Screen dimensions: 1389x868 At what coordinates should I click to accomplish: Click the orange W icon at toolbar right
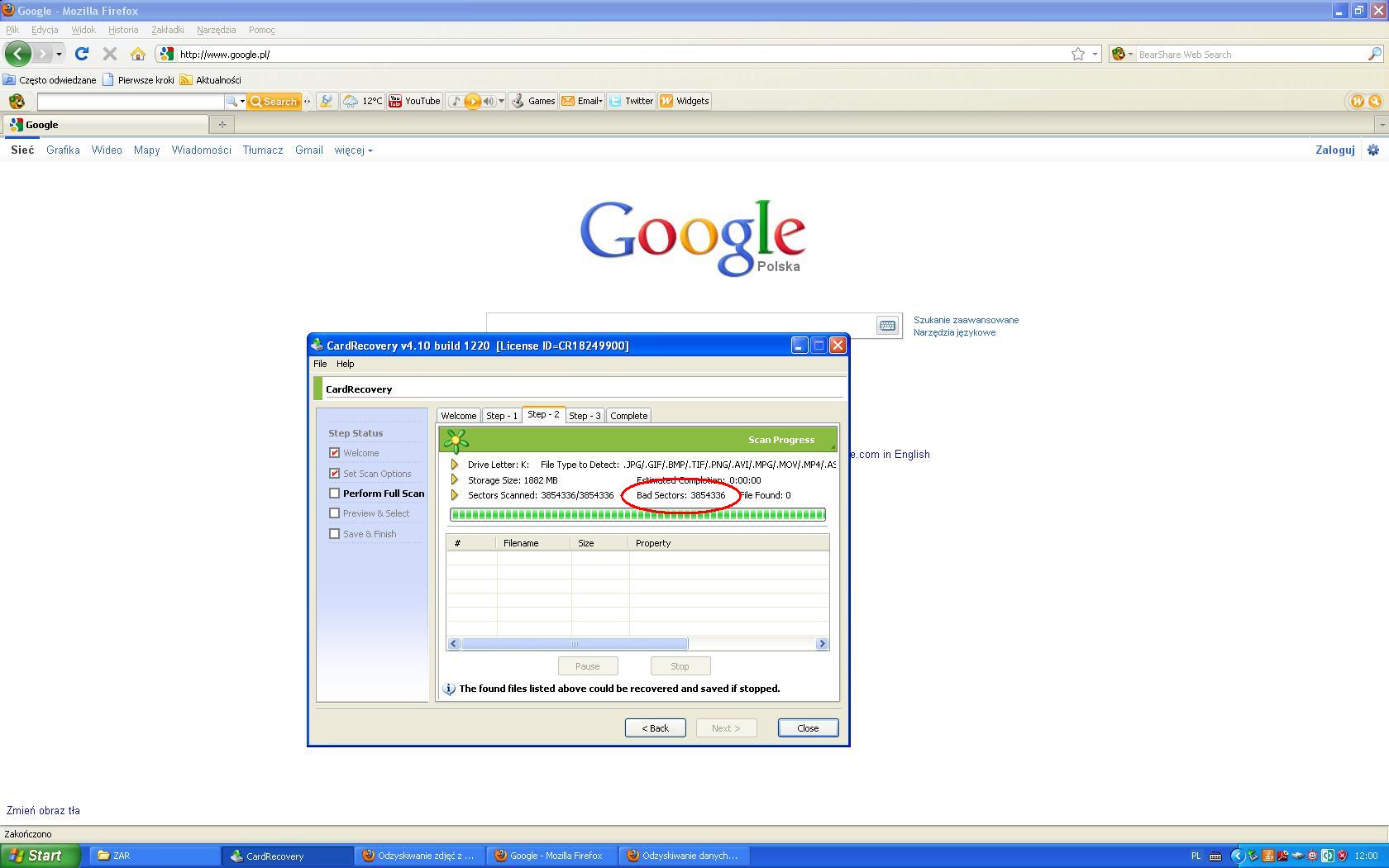[x=1357, y=101]
